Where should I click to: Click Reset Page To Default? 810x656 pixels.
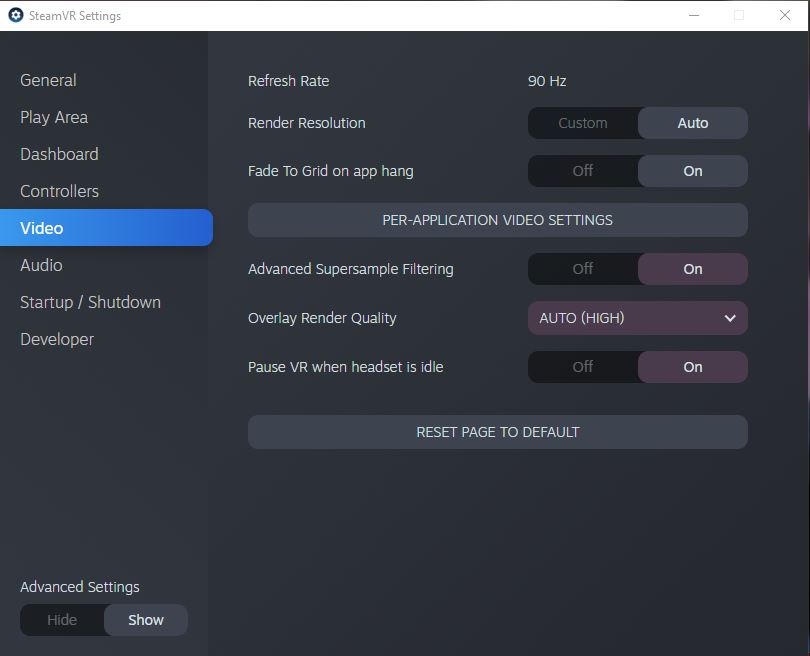pyautogui.click(x=497, y=432)
